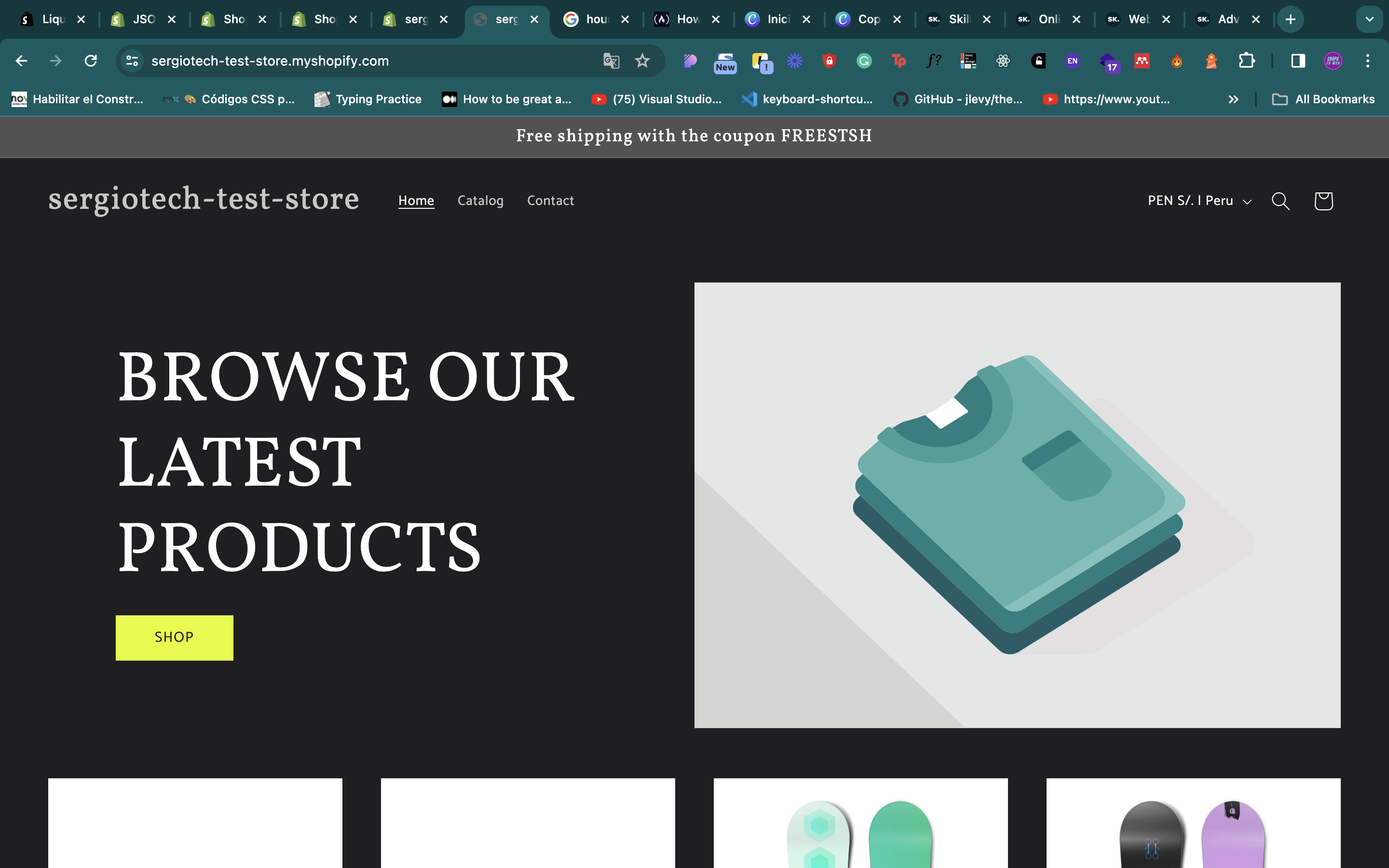Screen dimensions: 1389x868
Task: Reload the current page
Action: 91,61
